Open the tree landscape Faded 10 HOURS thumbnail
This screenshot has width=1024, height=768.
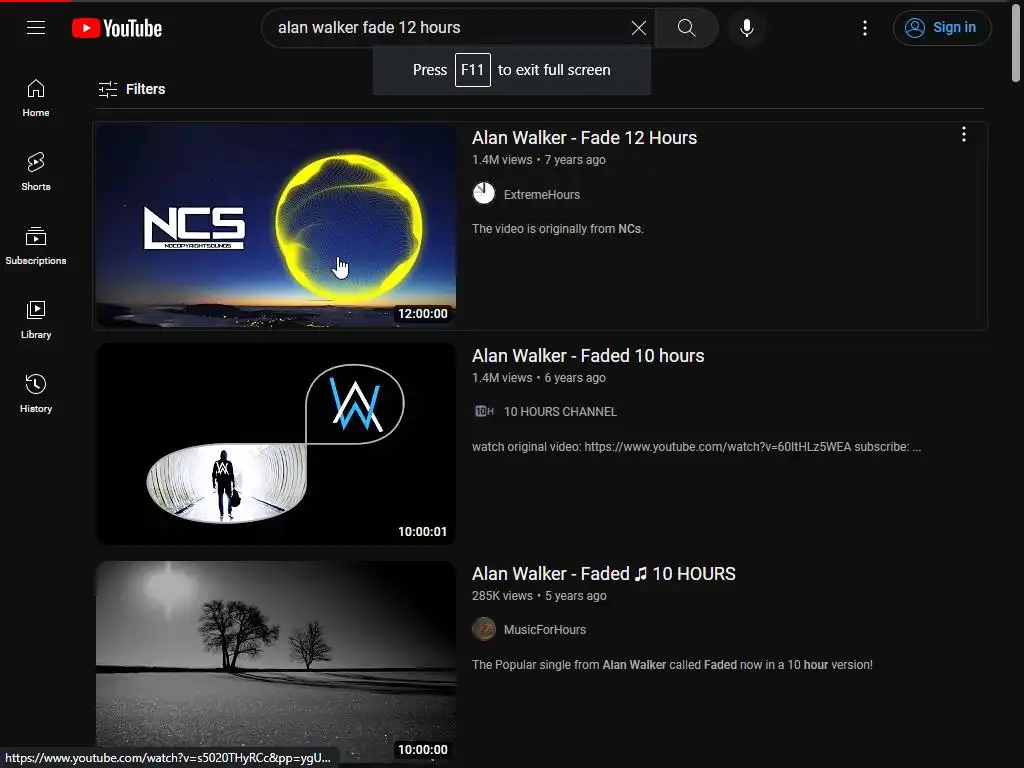[276, 662]
